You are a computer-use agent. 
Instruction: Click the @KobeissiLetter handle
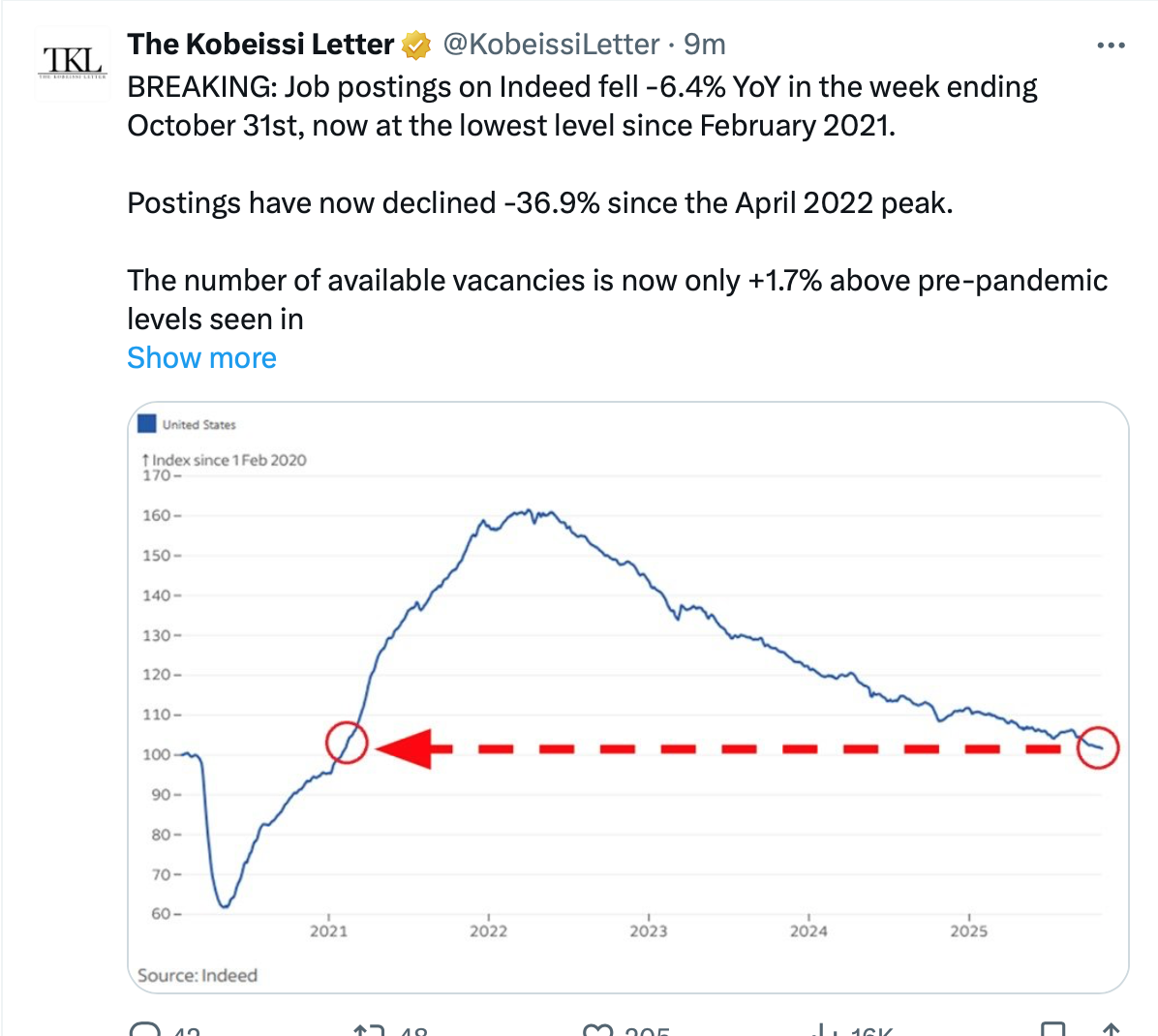tap(551, 45)
